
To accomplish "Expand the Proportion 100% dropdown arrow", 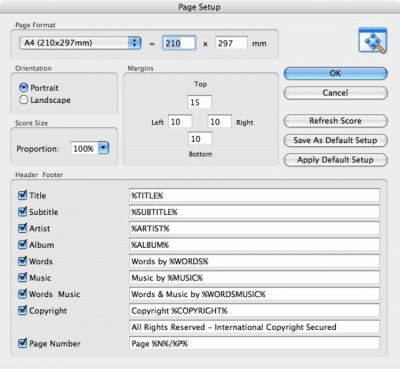I will [x=104, y=148].
